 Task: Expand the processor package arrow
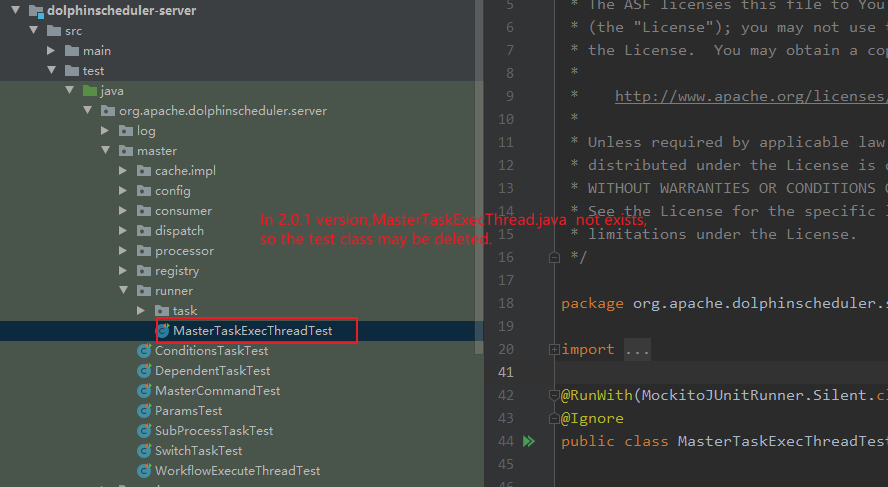[123, 250]
